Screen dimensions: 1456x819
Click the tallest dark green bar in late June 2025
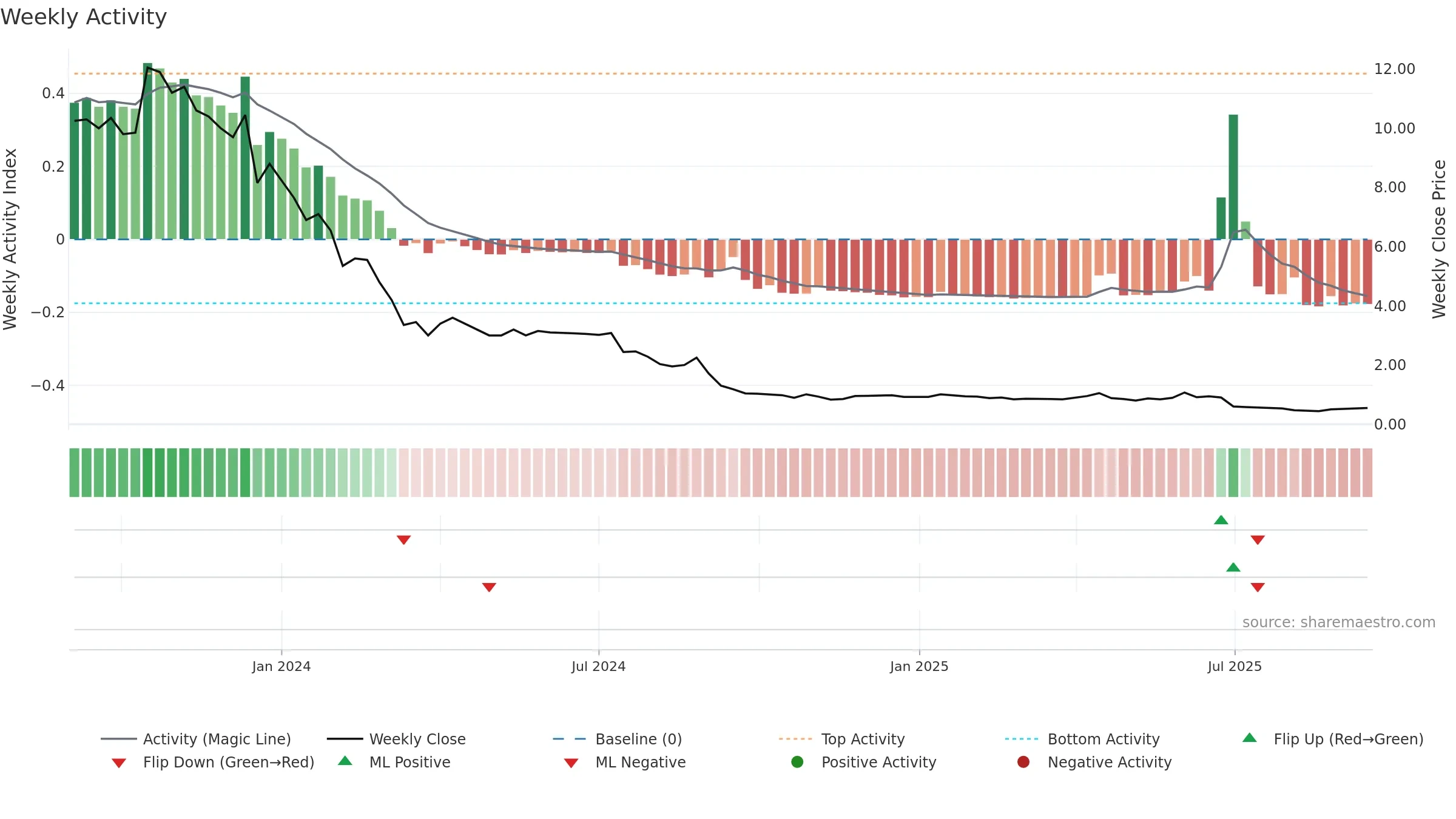1233,177
